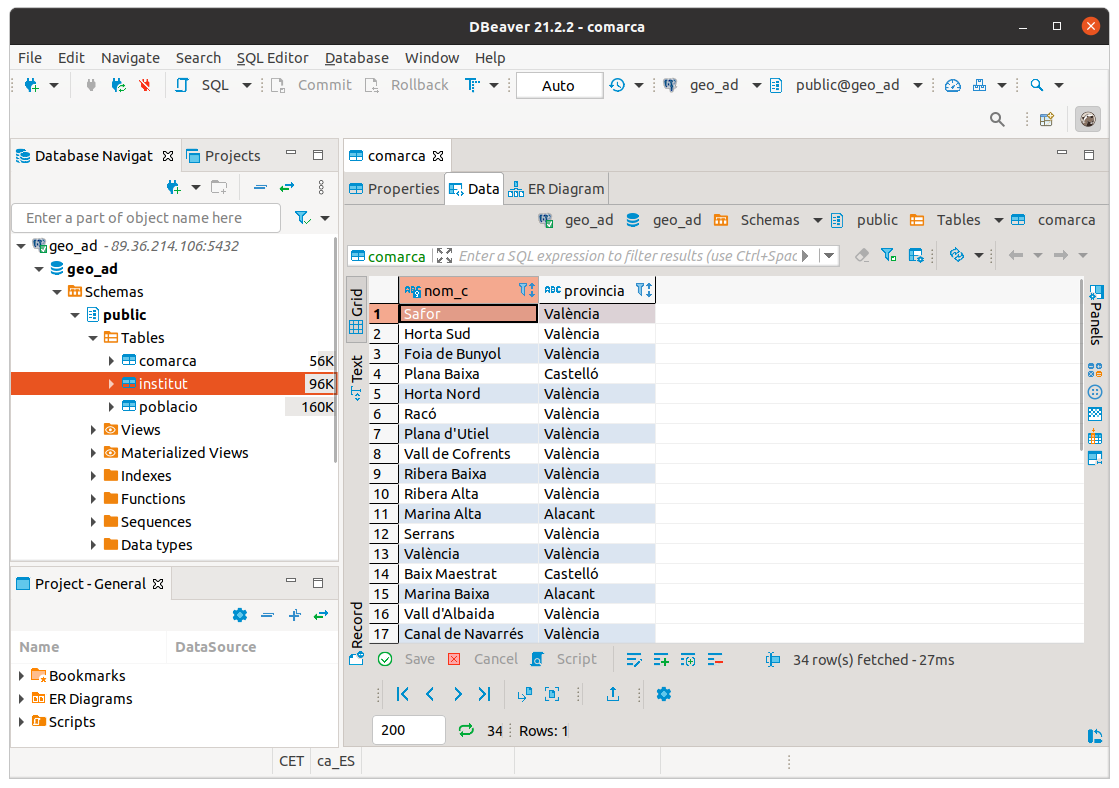The image size is (1119, 788).
Task: Click the add row icon
Action: 661,660
